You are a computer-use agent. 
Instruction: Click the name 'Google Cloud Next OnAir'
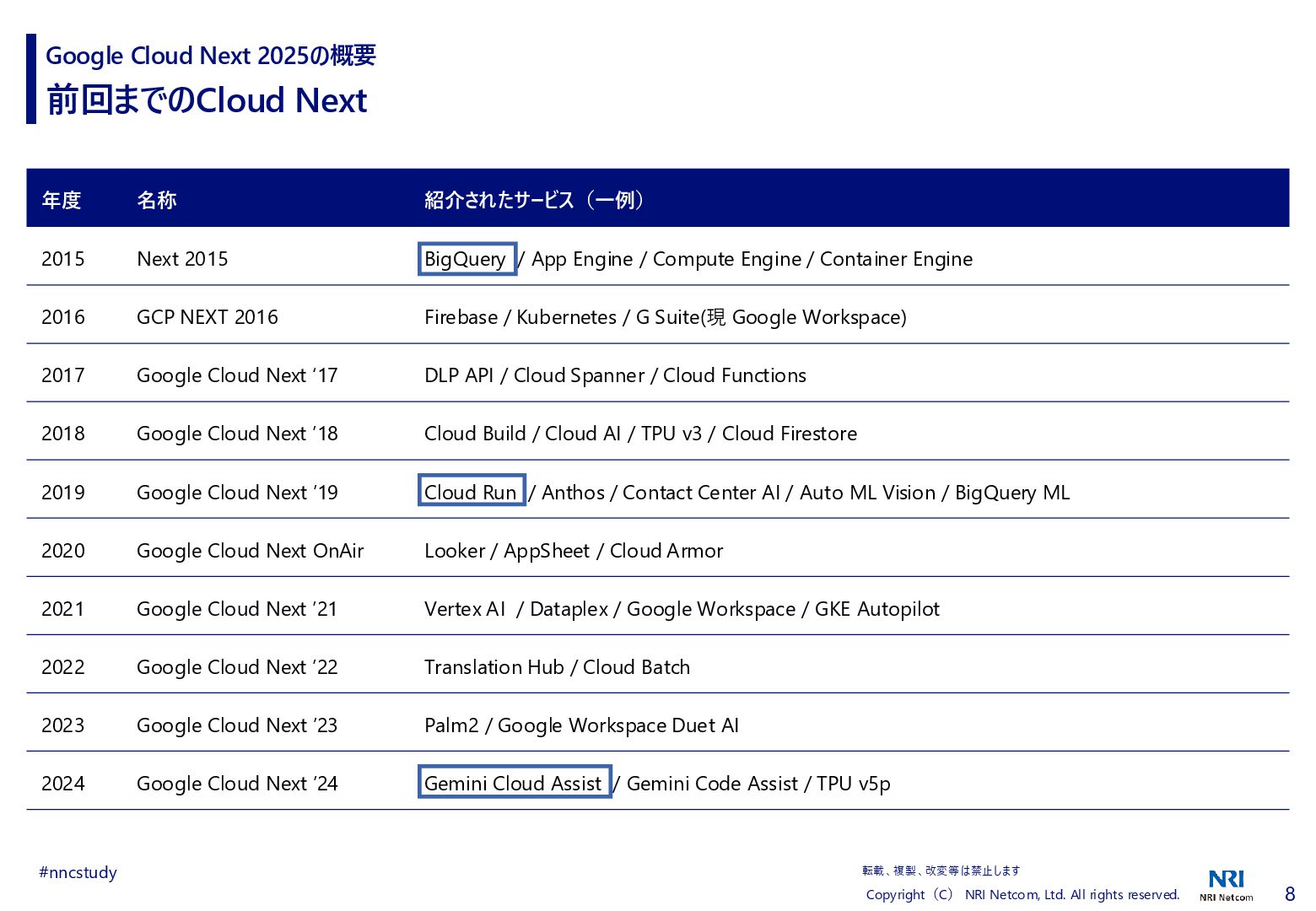(x=251, y=551)
